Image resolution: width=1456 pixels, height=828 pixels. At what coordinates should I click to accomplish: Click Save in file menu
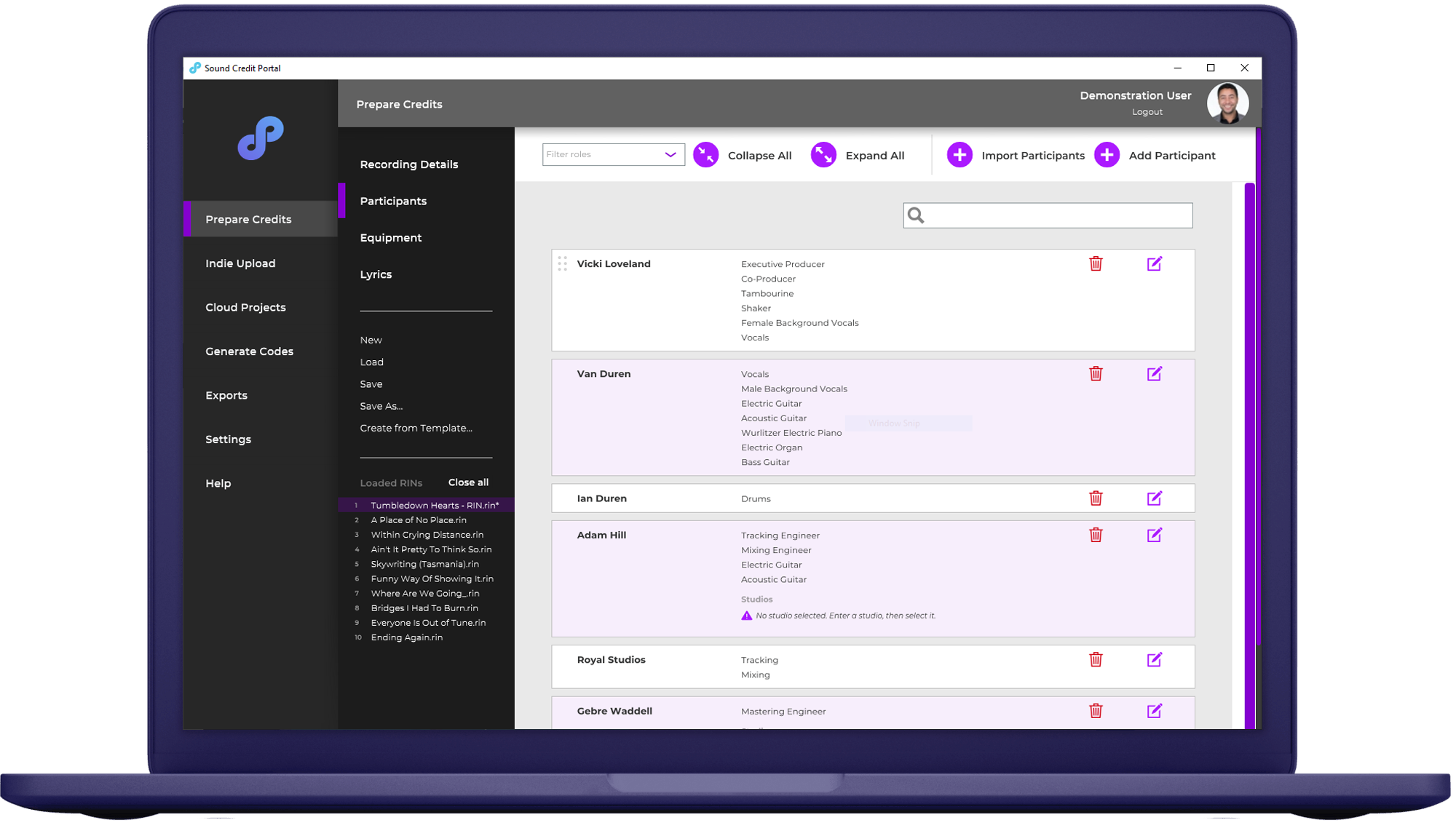372,385
